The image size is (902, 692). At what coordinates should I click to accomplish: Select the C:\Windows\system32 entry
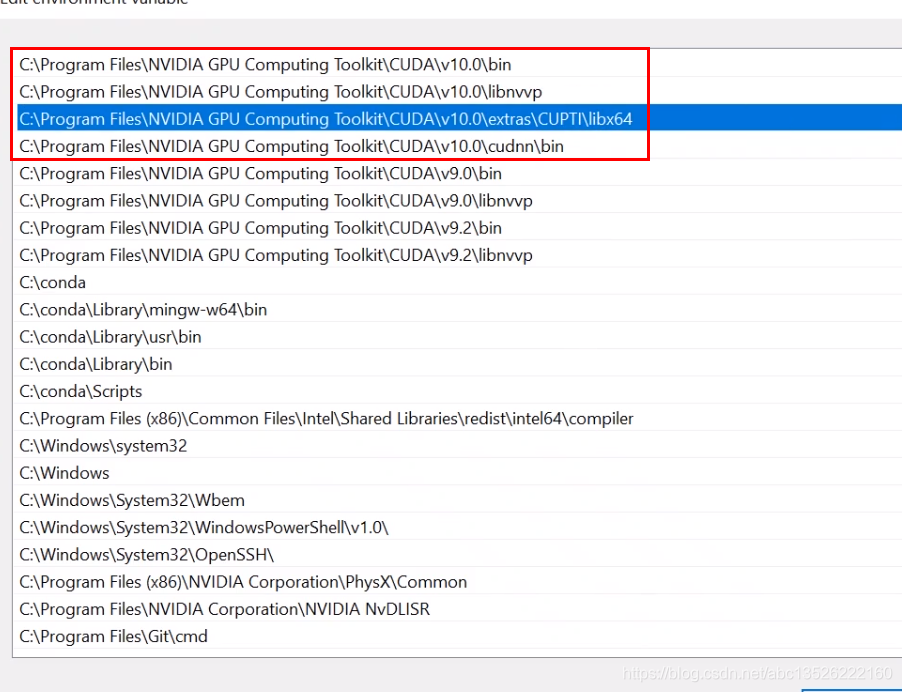[x=459, y=445]
